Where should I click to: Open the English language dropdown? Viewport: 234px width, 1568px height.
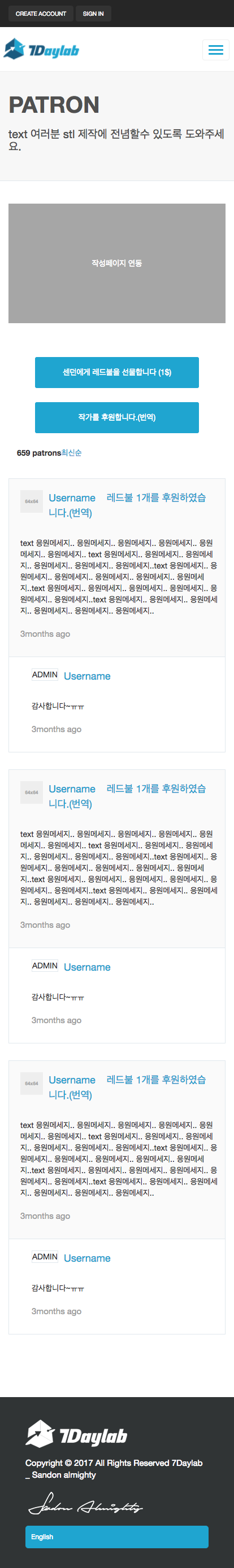click(x=117, y=1537)
